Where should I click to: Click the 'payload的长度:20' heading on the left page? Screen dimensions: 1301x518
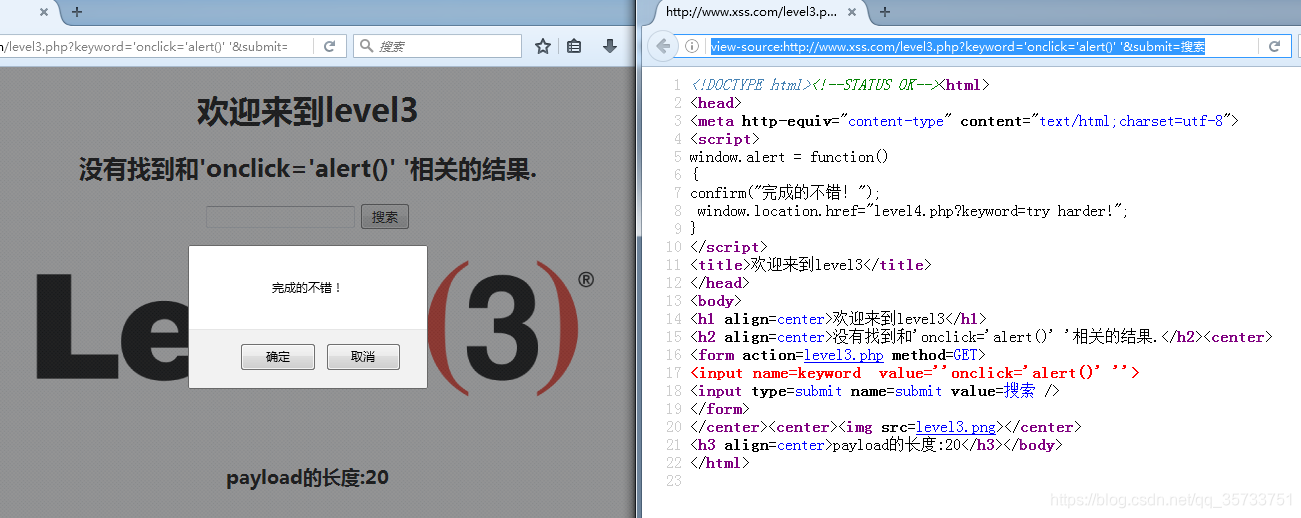coord(307,478)
